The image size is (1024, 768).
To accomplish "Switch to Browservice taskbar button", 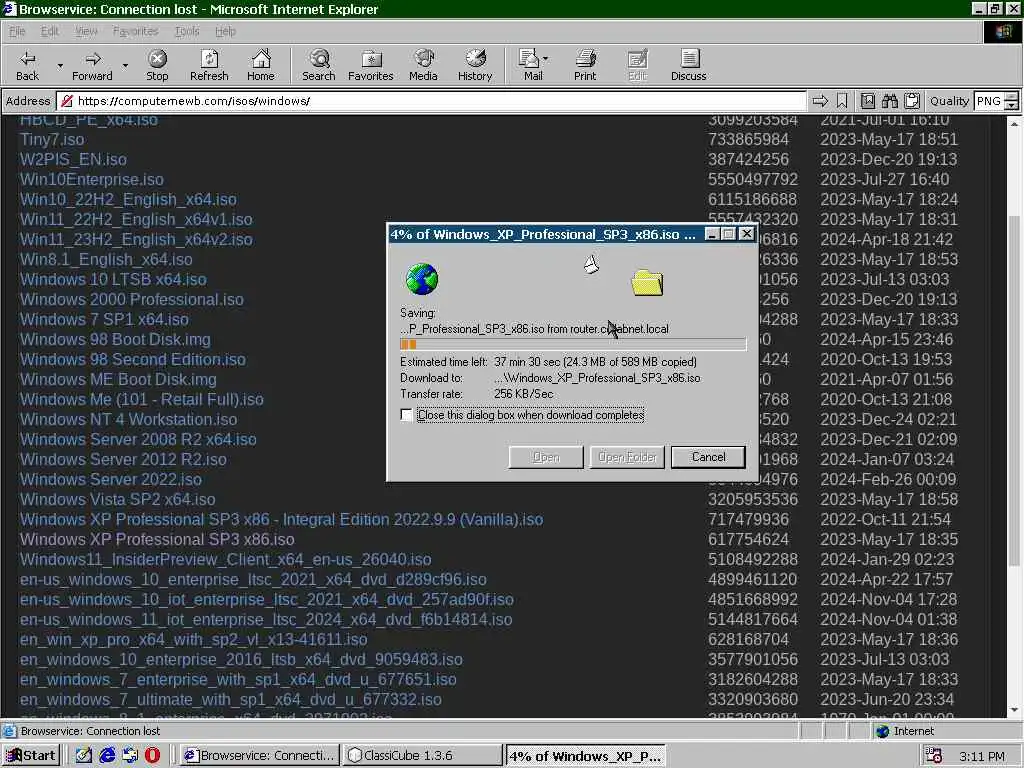I will pos(260,756).
